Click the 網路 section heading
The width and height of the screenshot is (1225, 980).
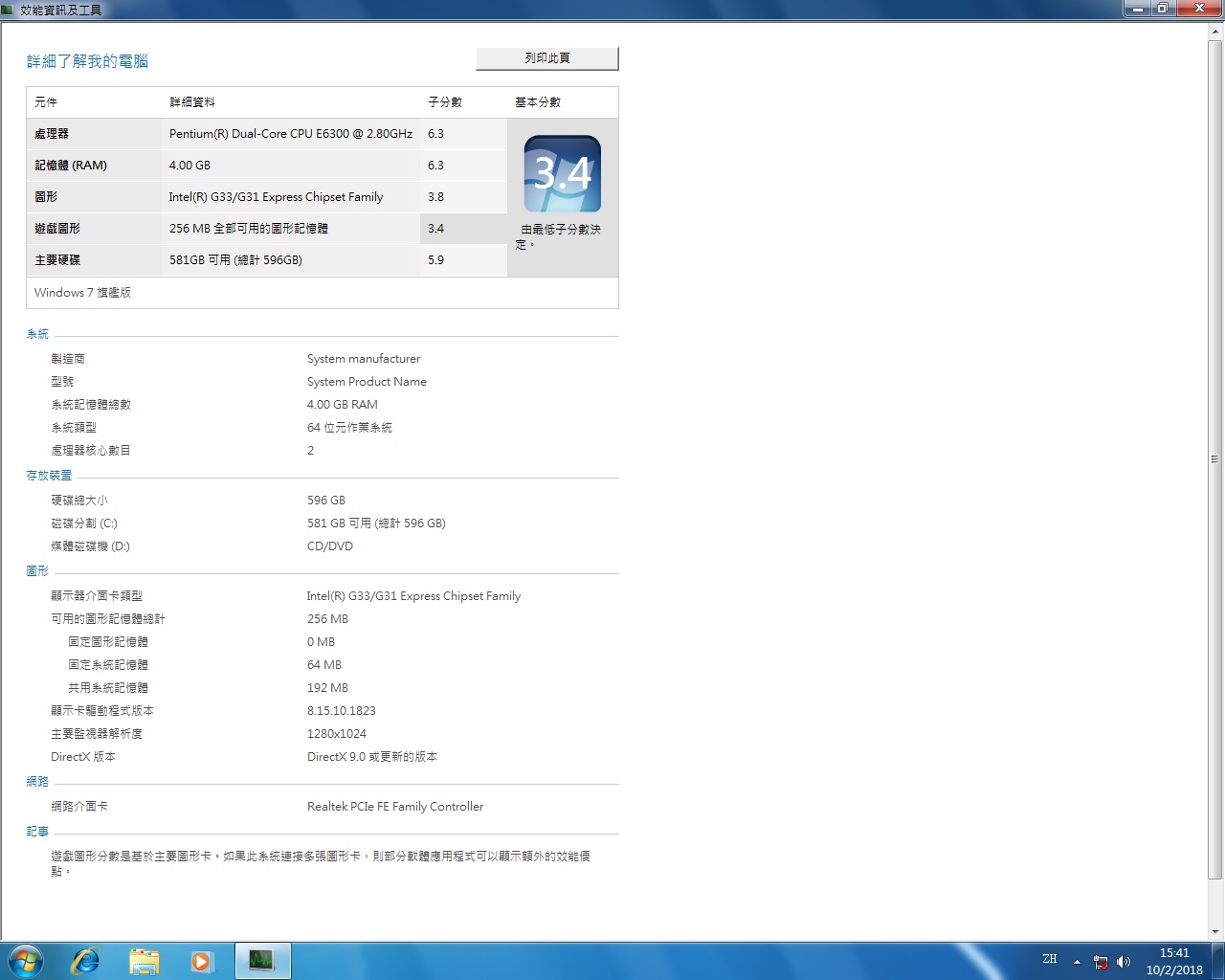[x=37, y=782]
